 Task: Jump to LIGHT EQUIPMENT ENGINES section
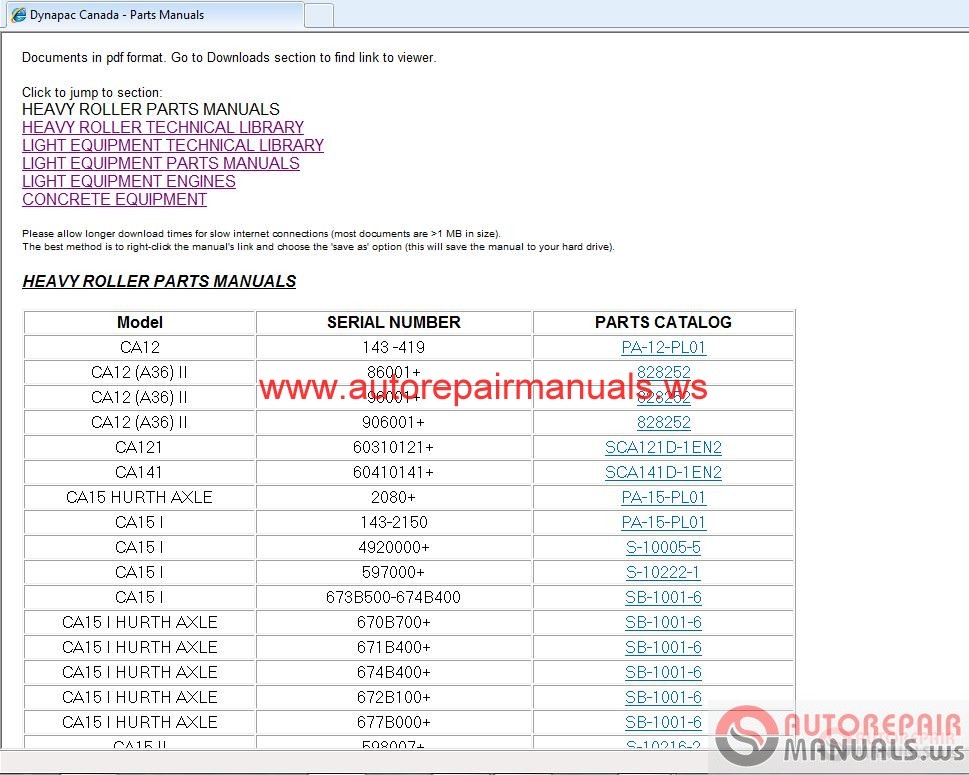(x=129, y=181)
